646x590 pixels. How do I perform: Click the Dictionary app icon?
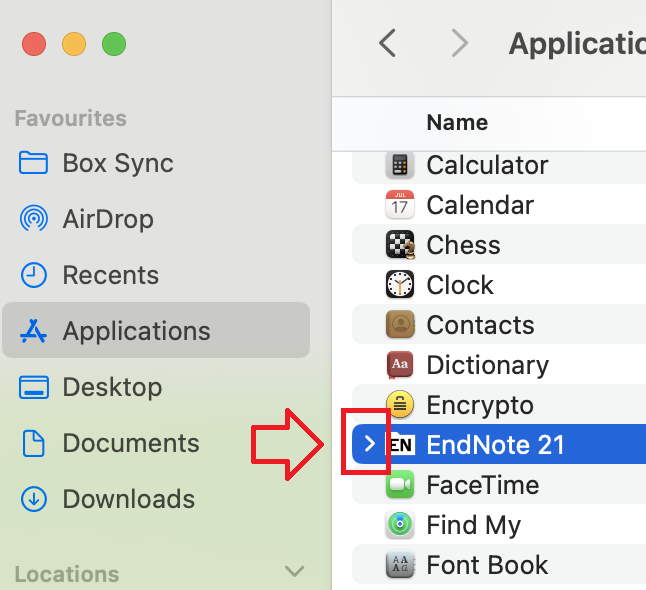[400, 365]
